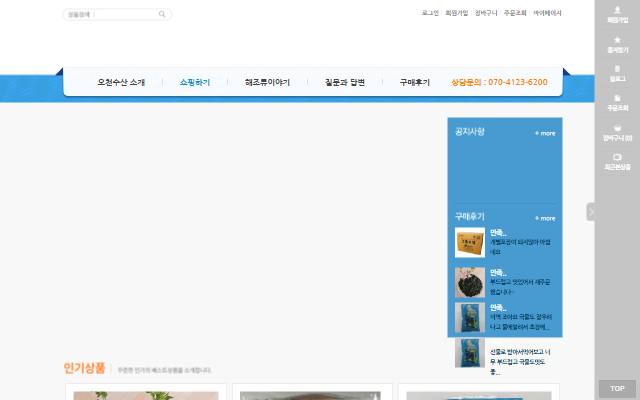Click more link beside 구매후기 panel

pos(545,218)
